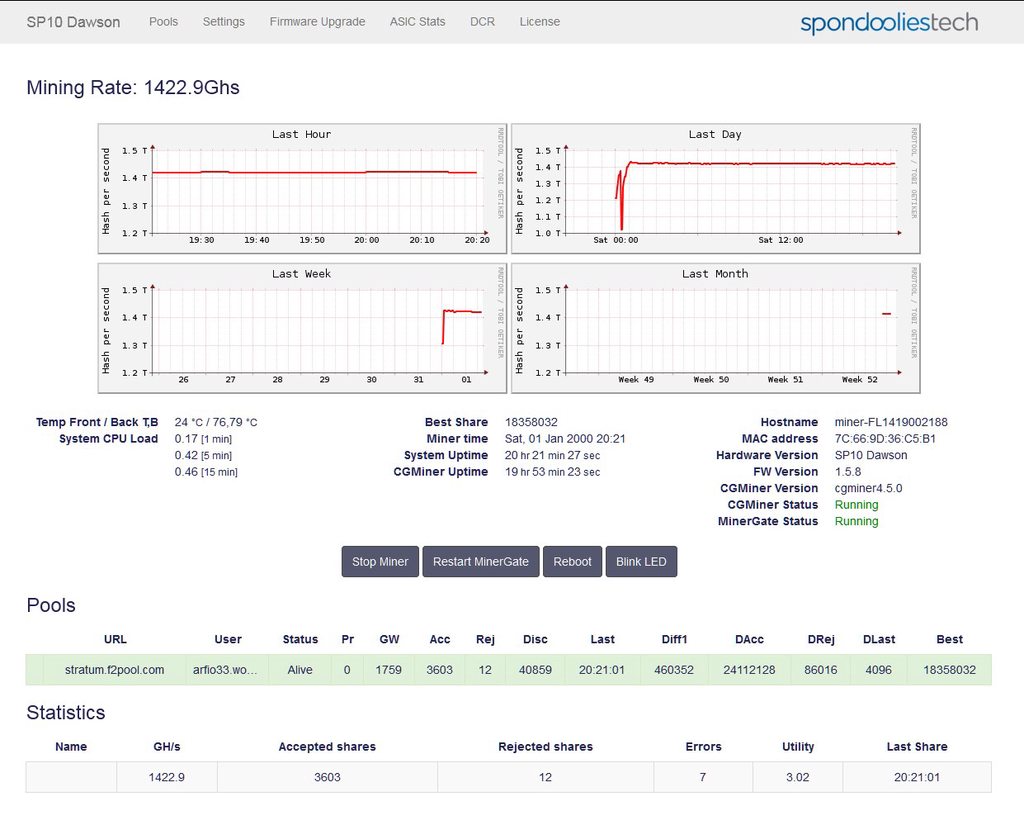Image resolution: width=1024 pixels, height=825 pixels.
Task: Click the Stop Miner button
Action: 380,562
